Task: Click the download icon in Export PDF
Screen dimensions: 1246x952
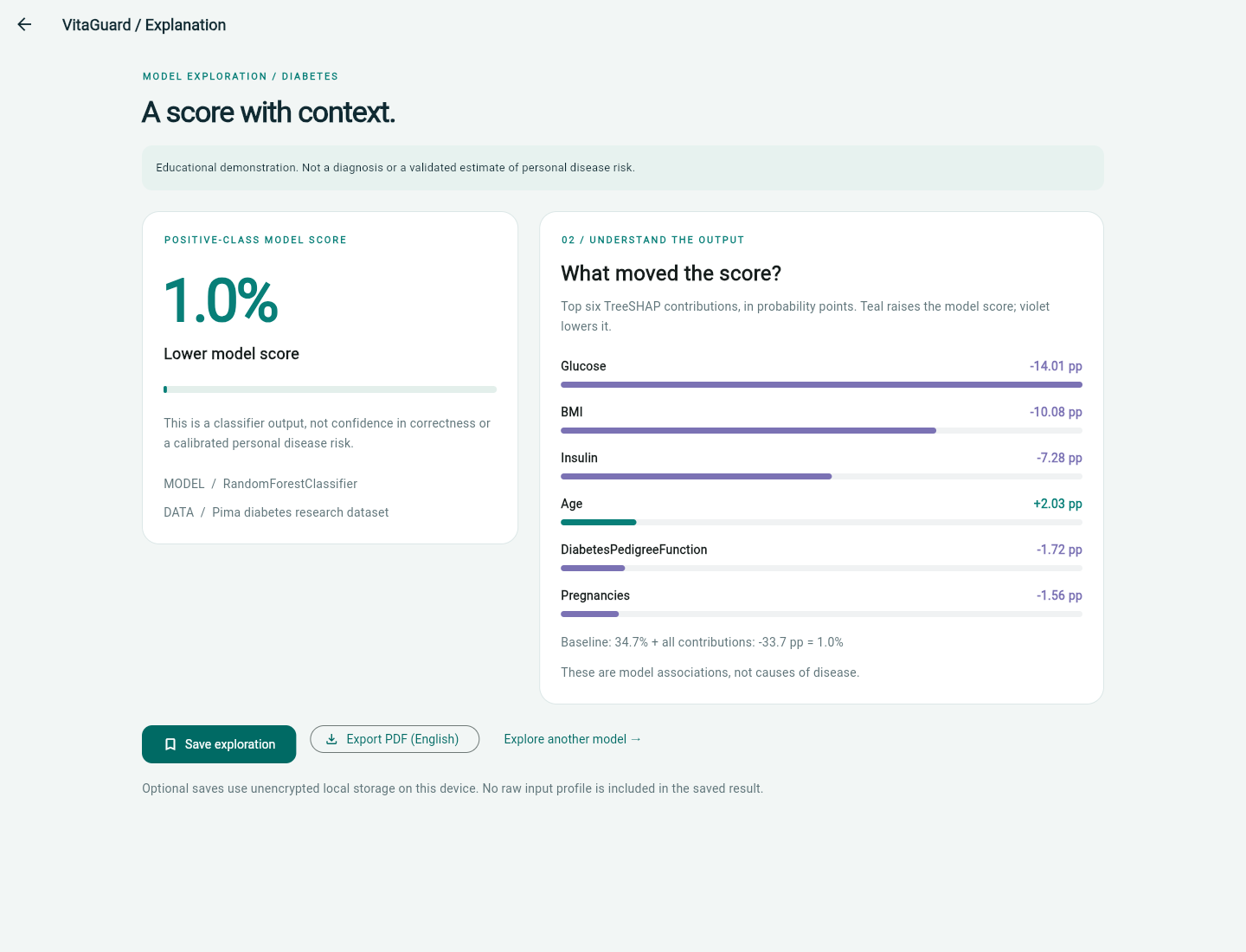Action: 331,739
